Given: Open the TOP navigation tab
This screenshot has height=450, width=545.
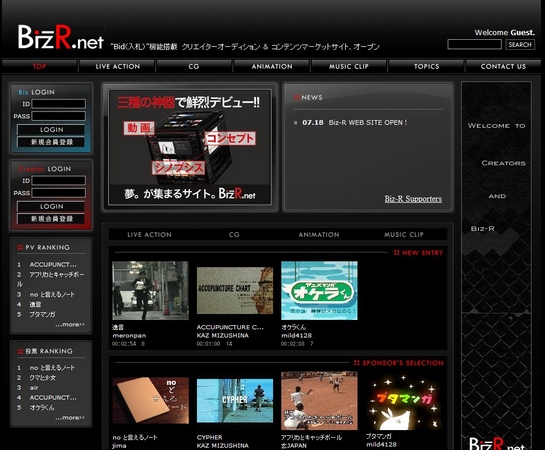Looking at the screenshot, I should (39, 66).
